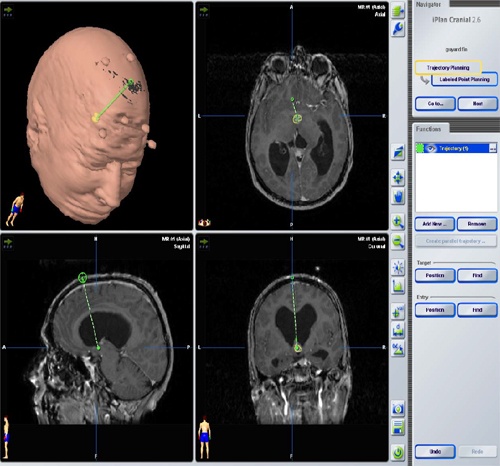
Task: Open the histogram advanced windowing icon
Action: [x=398, y=286]
